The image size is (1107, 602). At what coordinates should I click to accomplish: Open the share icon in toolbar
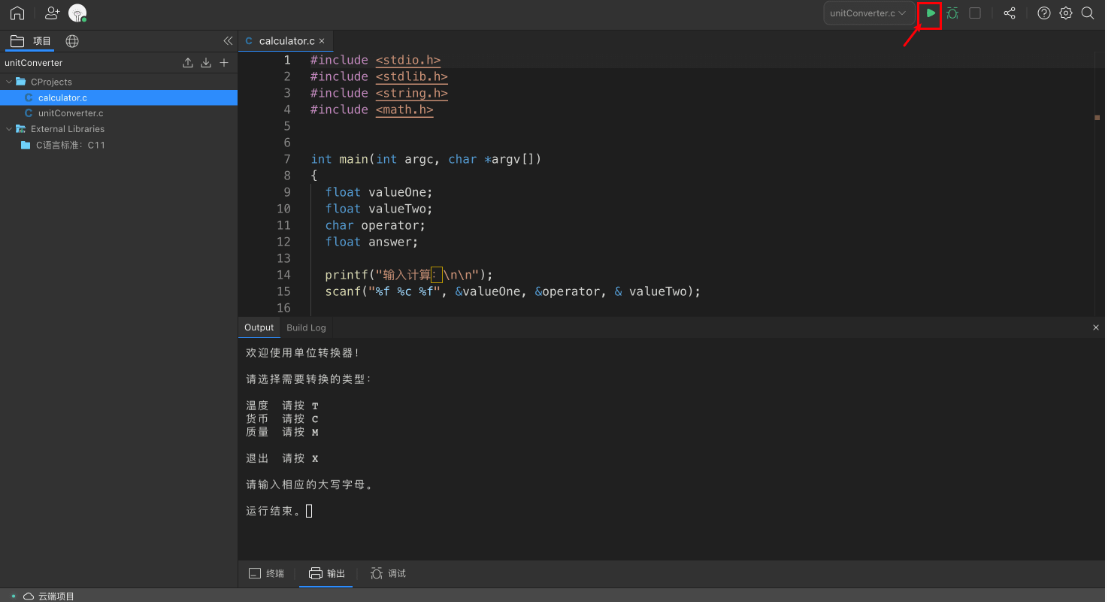click(1010, 13)
